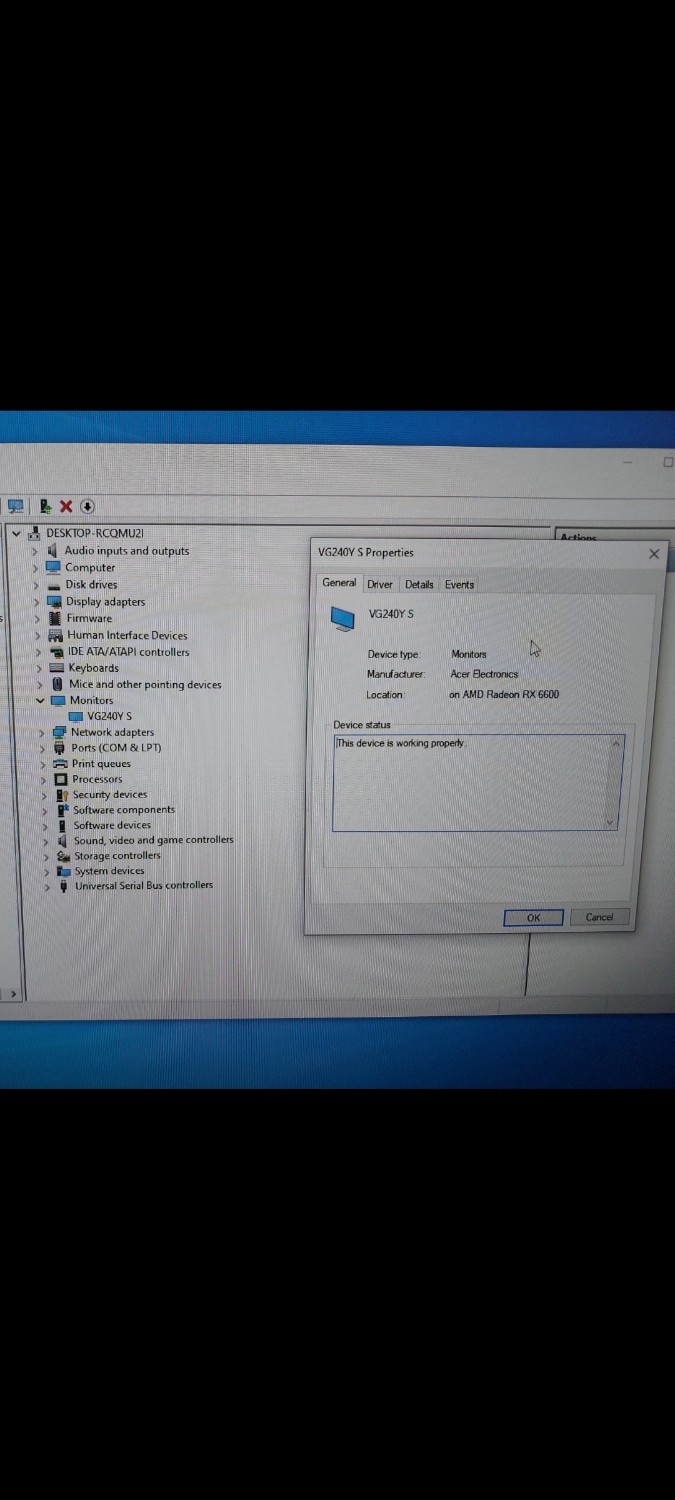Click the Software components icon
The image size is (675, 1500).
click(63, 810)
